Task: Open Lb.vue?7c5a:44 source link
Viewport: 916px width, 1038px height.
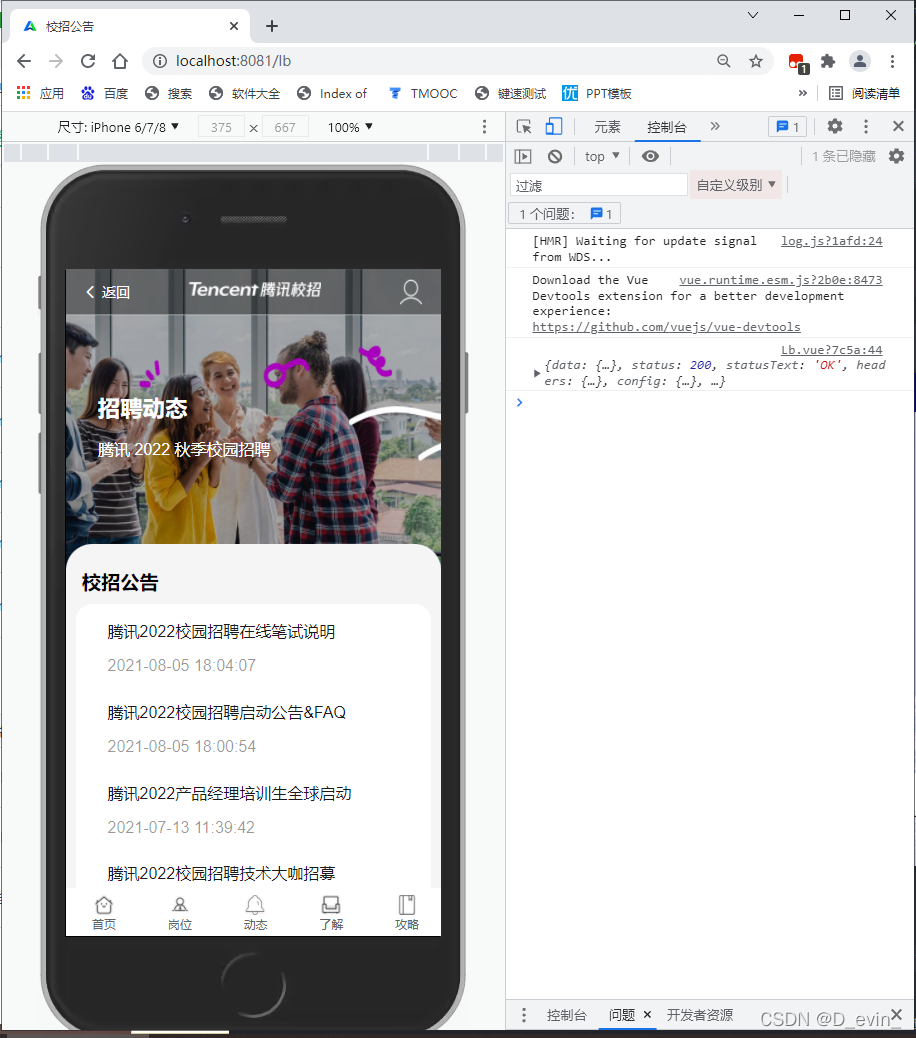Action: click(x=831, y=350)
